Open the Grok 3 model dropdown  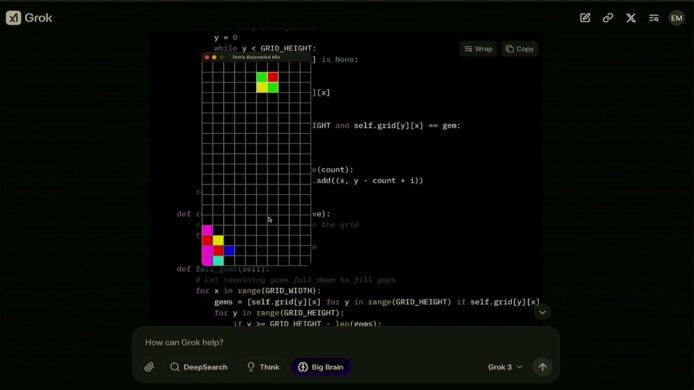(x=505, y=367)
